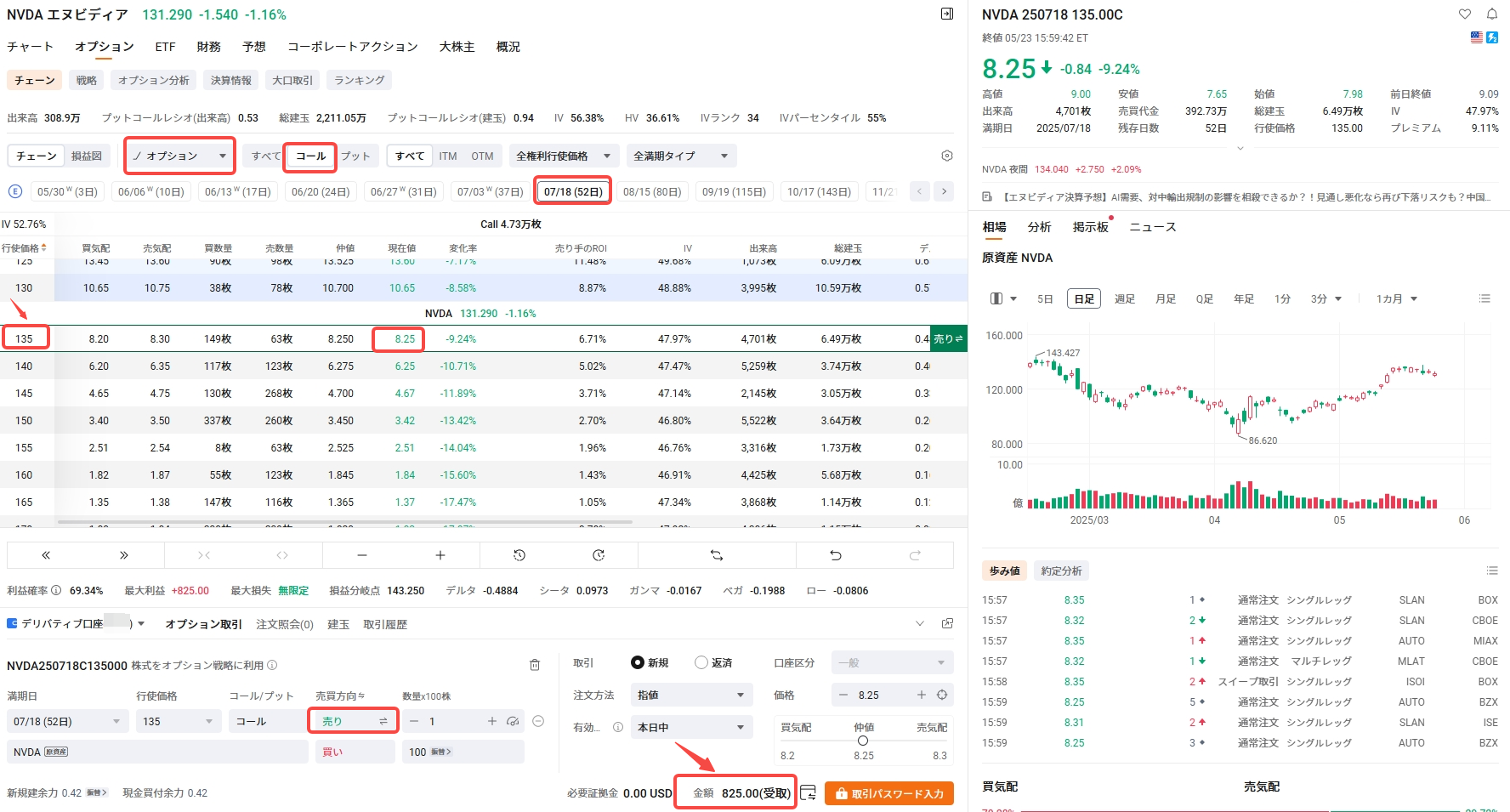Undo the last strategy change
Viewport: 1510px width, 812px height.
(836, 555)
